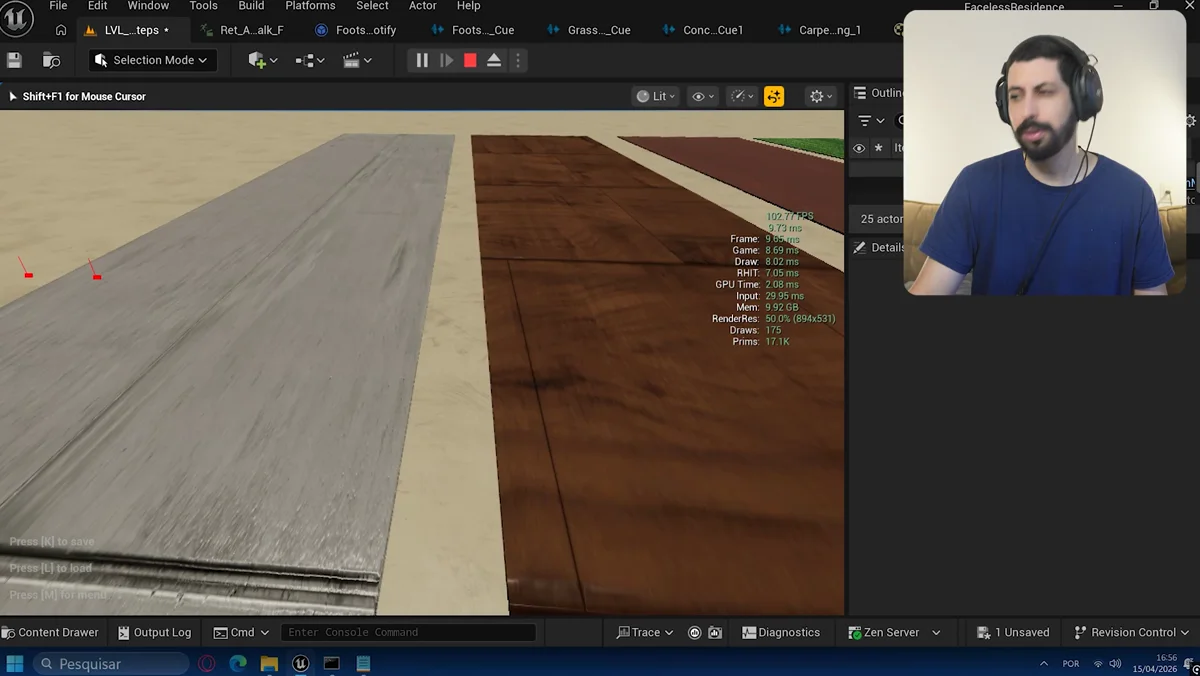Image resolution: width=1200 pixels, height=676 pixels.
Task: Open the Lit view mode dropdown
Action: [x=656, y=96]
